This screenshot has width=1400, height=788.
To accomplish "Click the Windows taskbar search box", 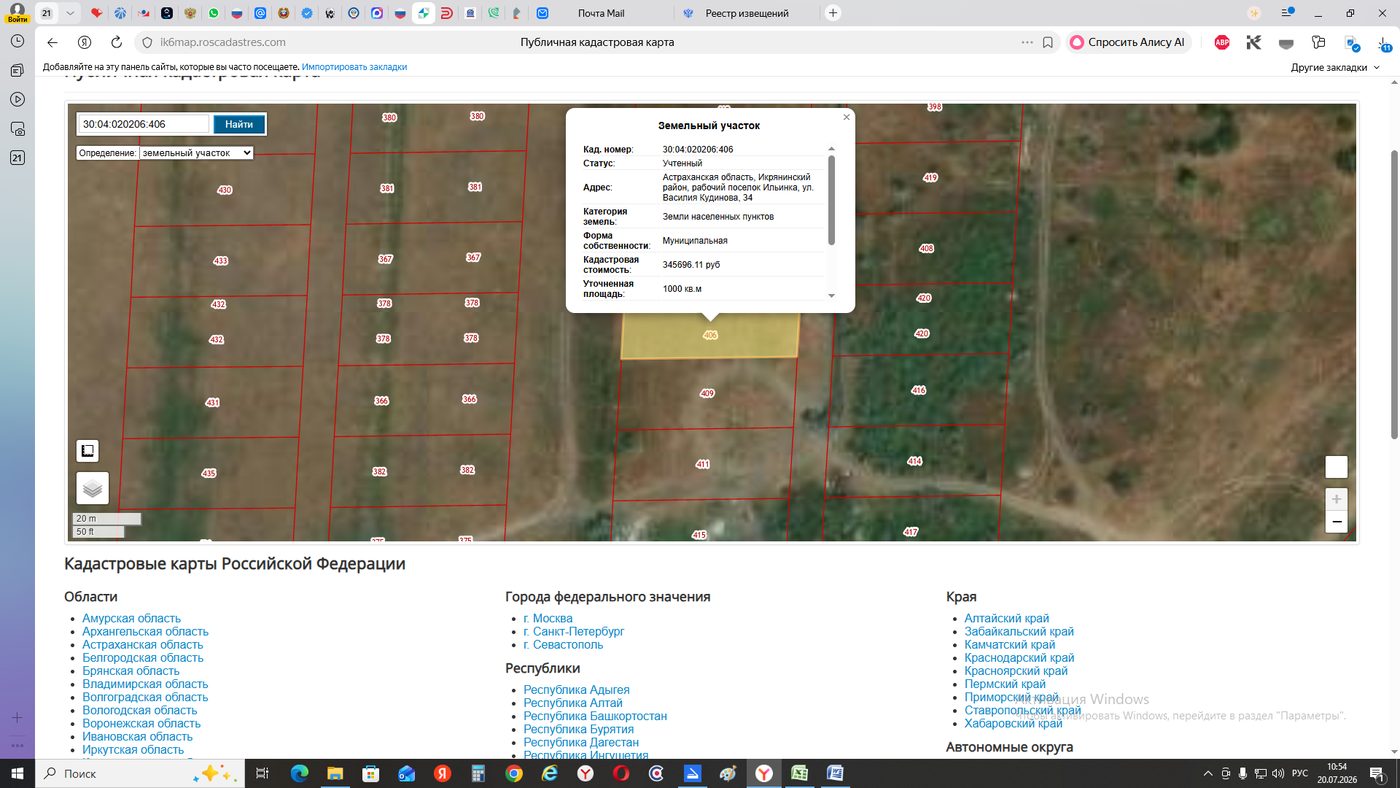I will click(x=140, y=774).
